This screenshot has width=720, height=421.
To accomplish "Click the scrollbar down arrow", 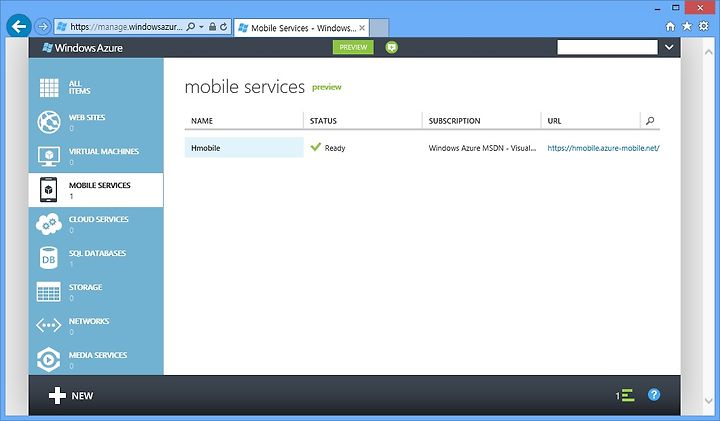I will pyautogui.click(x=708, y=401).
